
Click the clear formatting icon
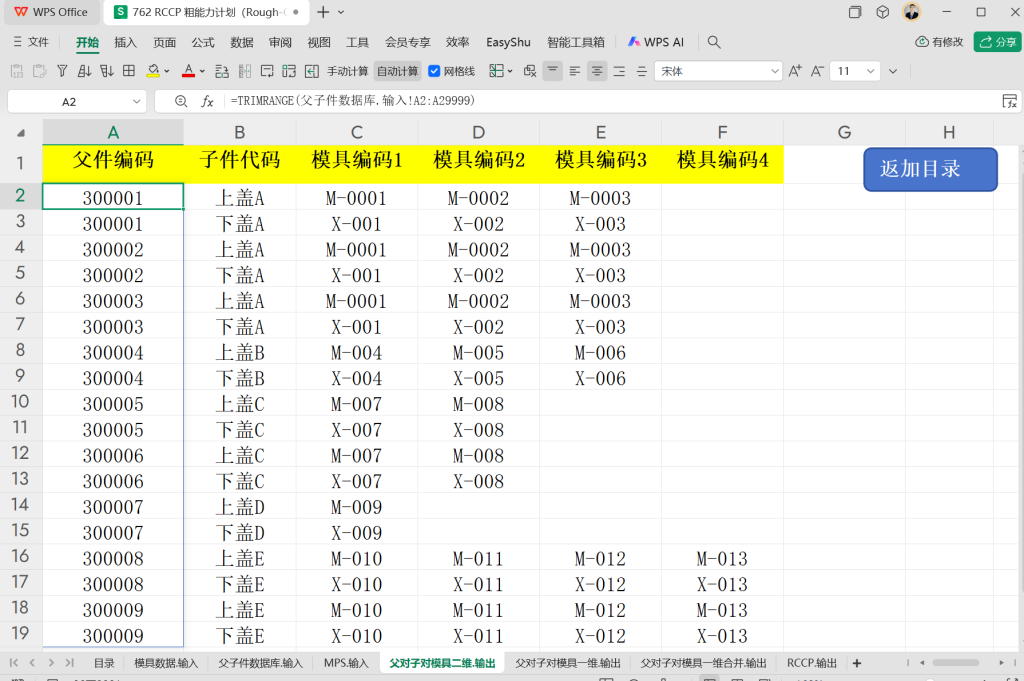tap(530, 71)
